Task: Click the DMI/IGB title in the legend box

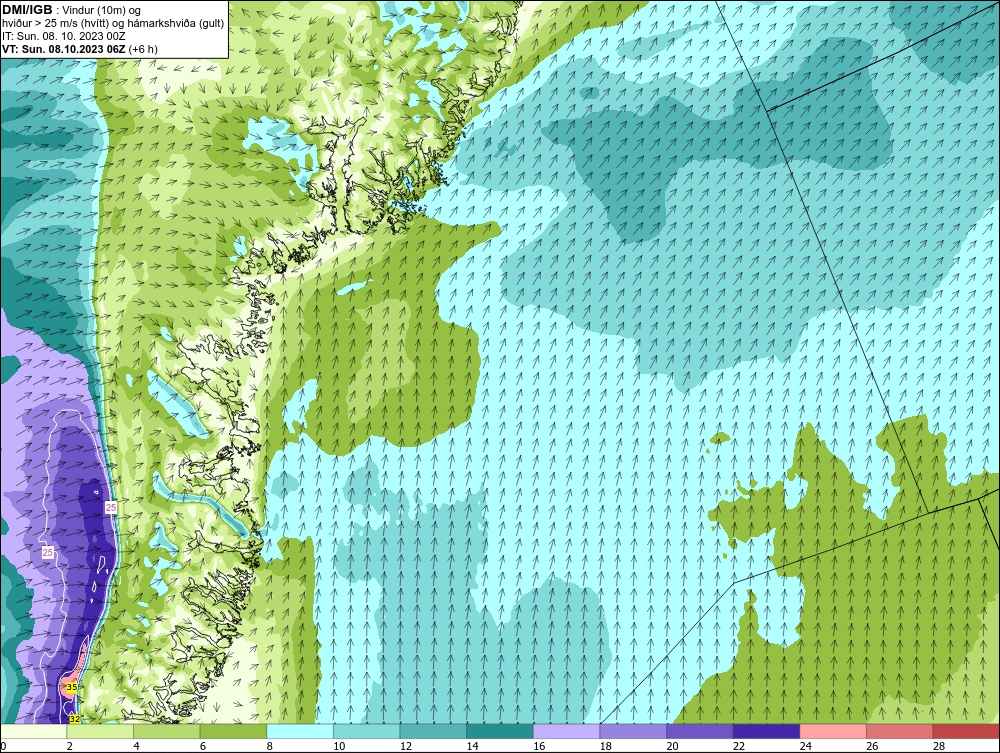Action: [x=27, y=10]
